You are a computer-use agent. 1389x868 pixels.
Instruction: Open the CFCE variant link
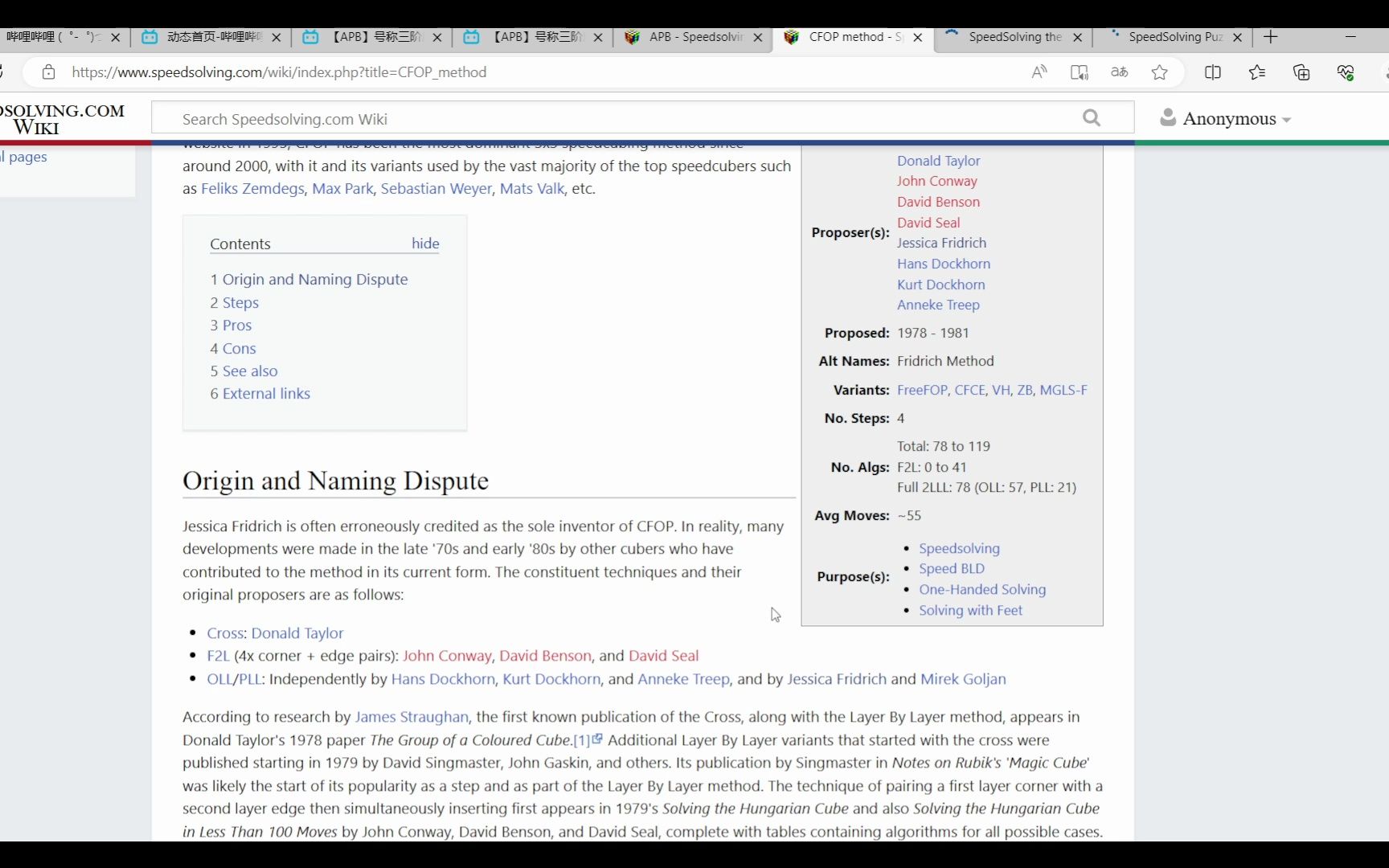pyautogui.click(x=969, y=390)
